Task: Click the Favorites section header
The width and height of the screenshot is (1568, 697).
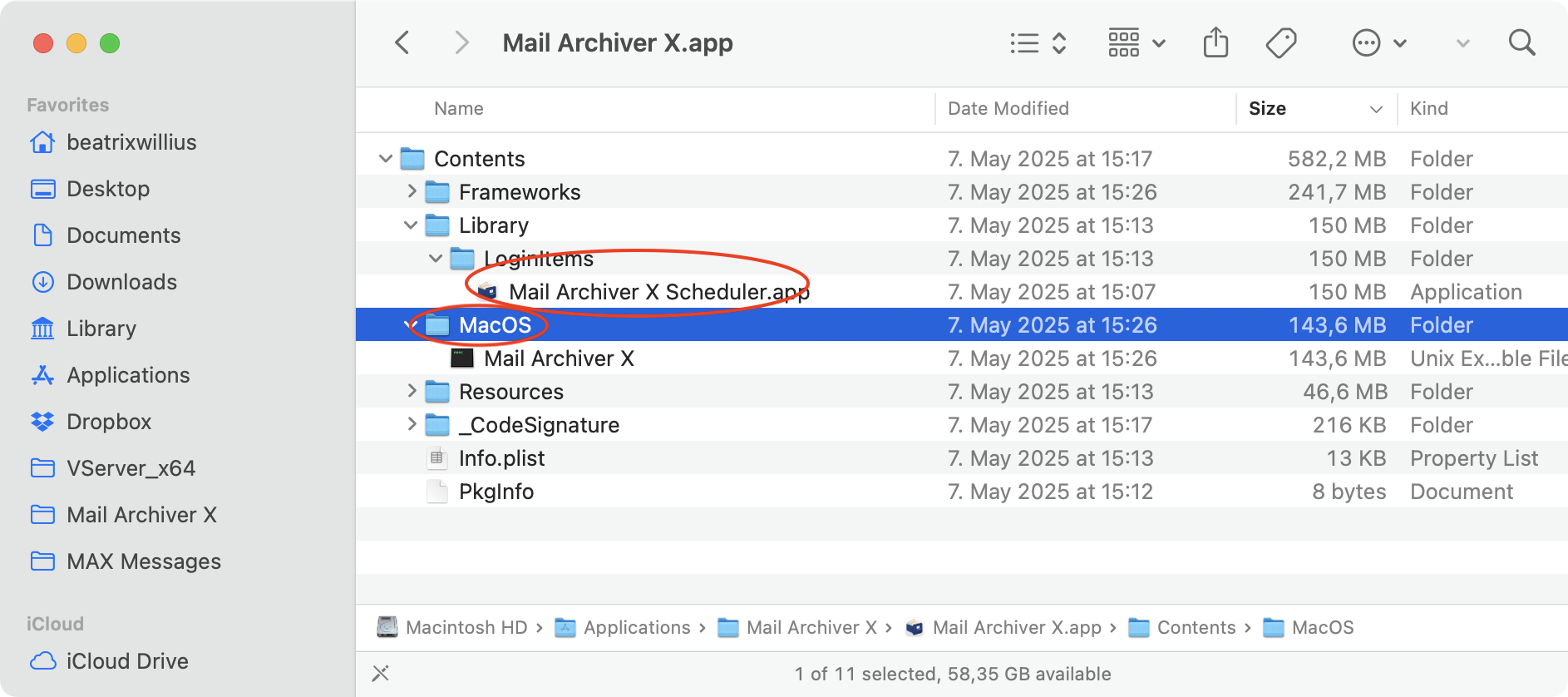Action: (68, 105)
